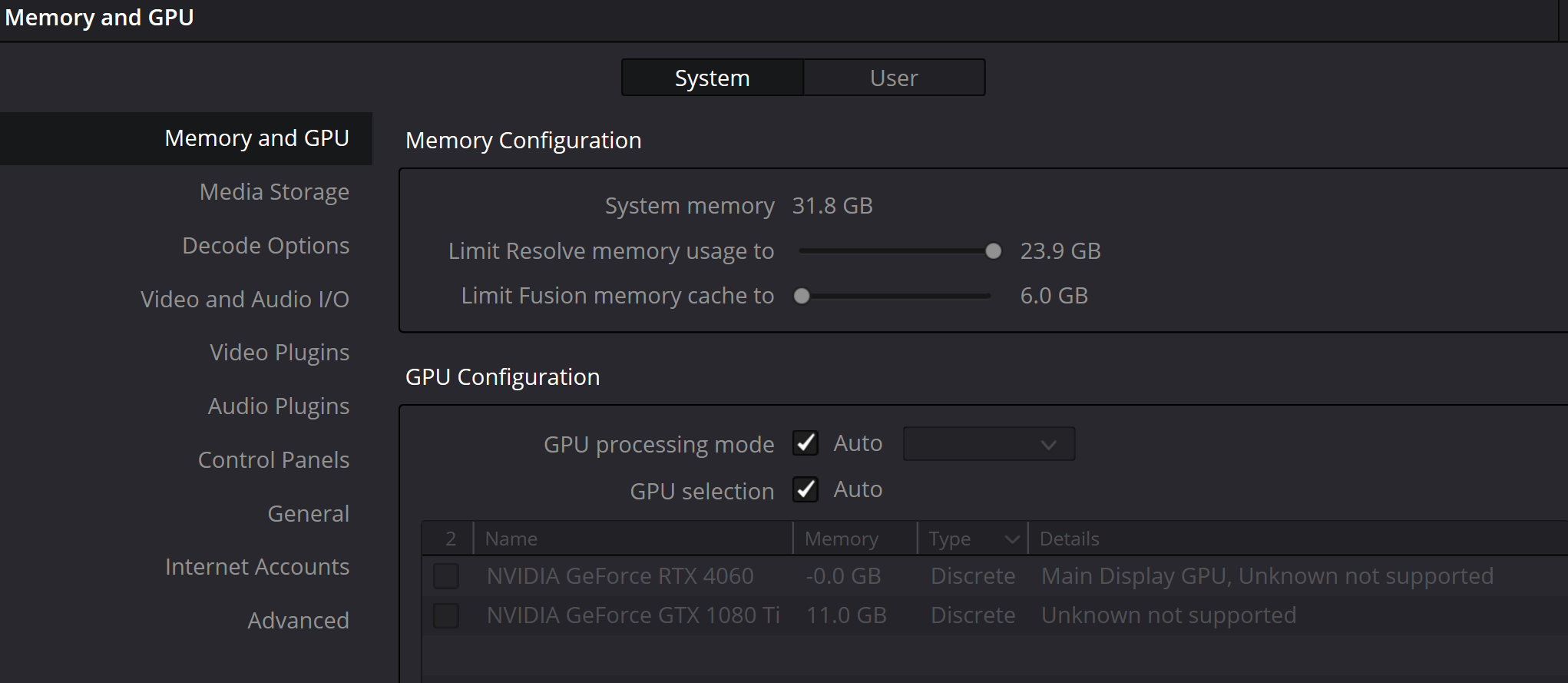Open Control Panels settings
Screen dimensions: 1568x683
pyautogui.click(x=273, y=459)
